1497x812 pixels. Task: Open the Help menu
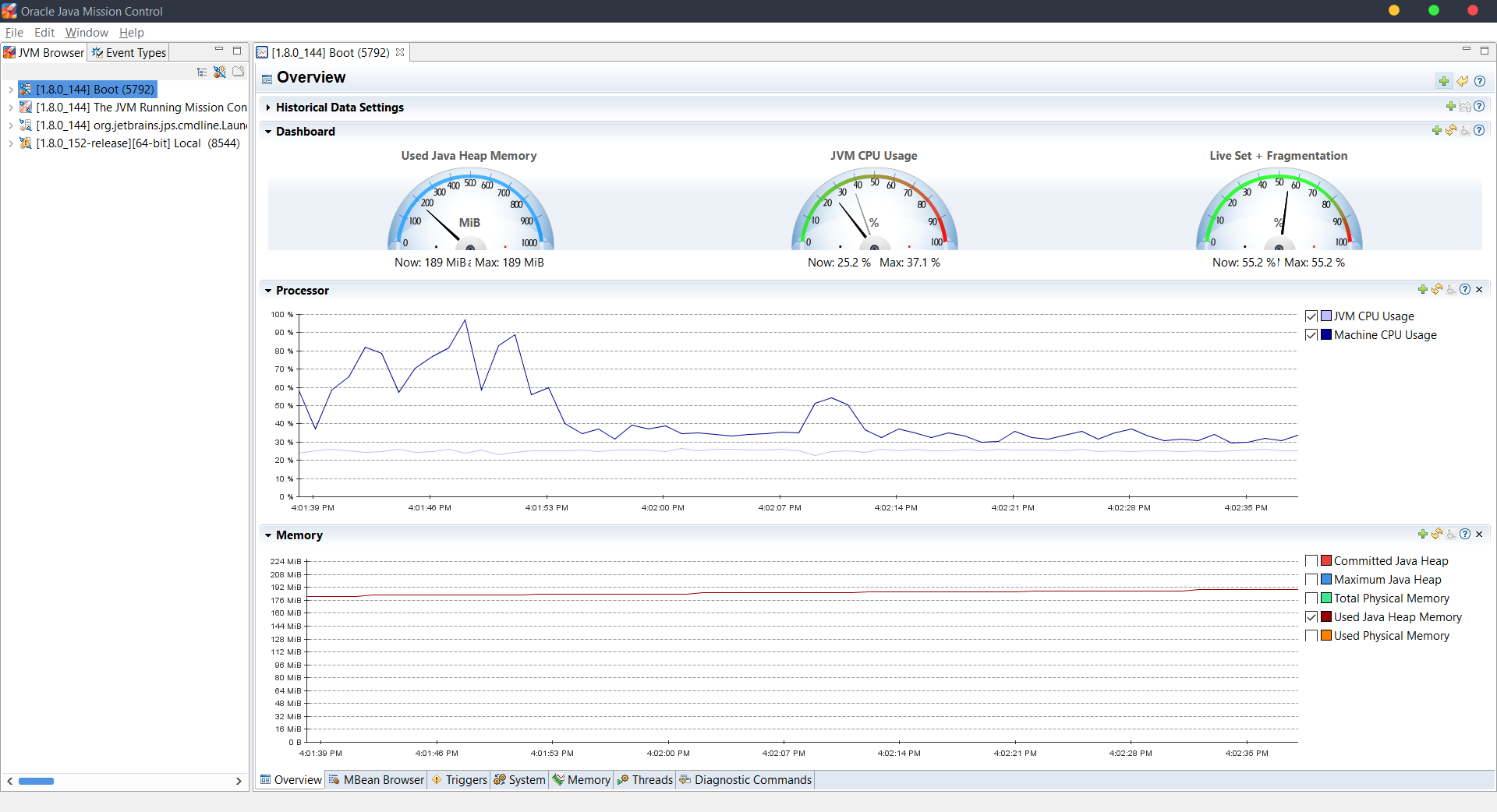[132, 33]
